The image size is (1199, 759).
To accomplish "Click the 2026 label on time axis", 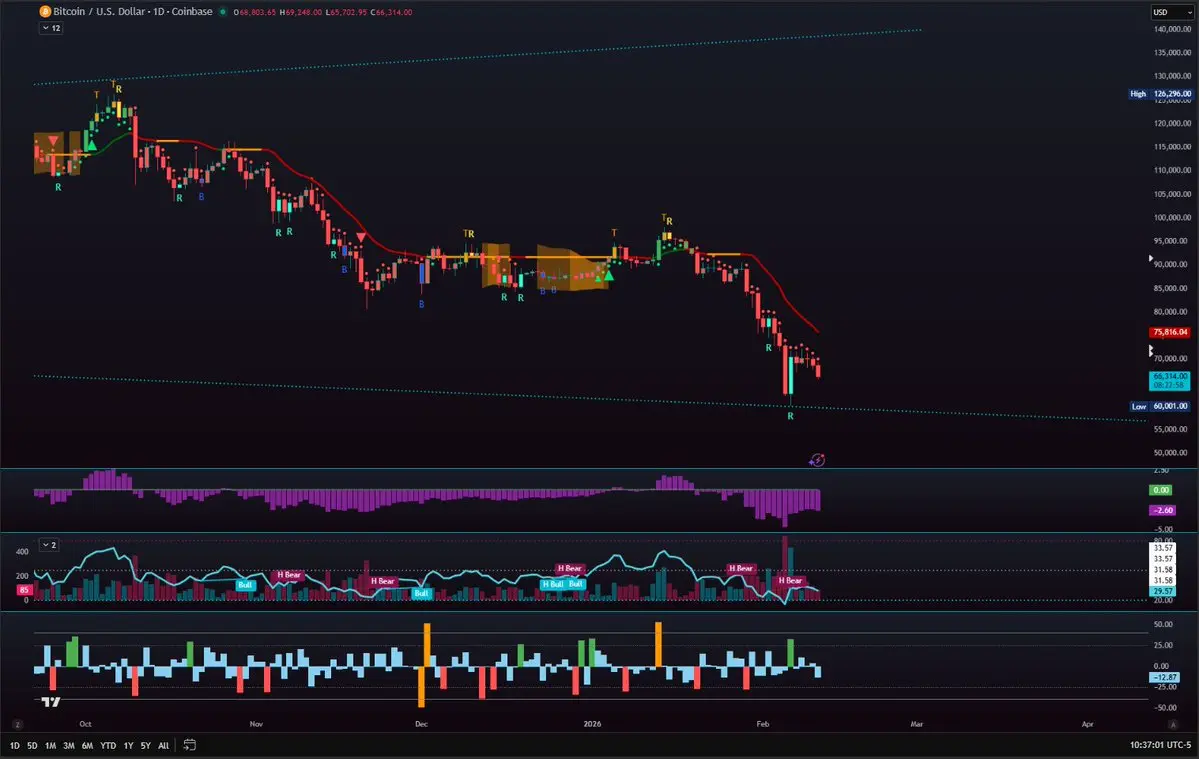I will [593, 724].
